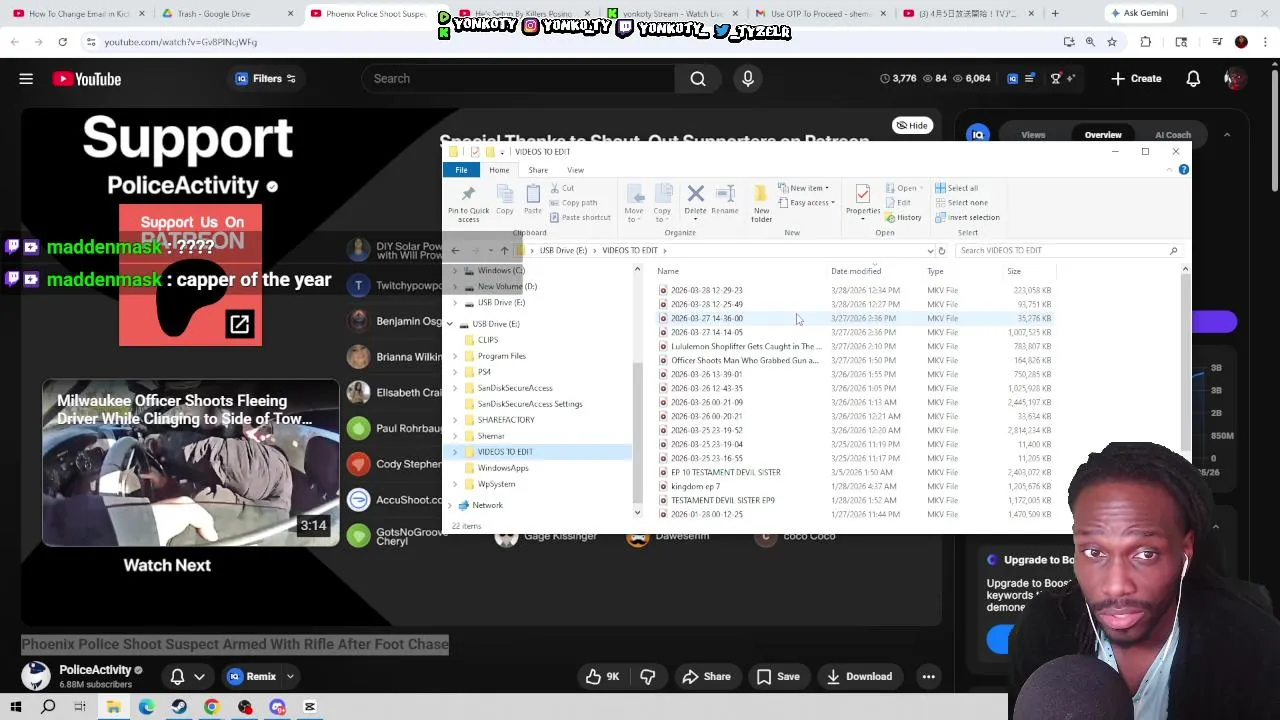
Task: Click Select all in Explorer ribbon
Action: click(x=957, y=188)
